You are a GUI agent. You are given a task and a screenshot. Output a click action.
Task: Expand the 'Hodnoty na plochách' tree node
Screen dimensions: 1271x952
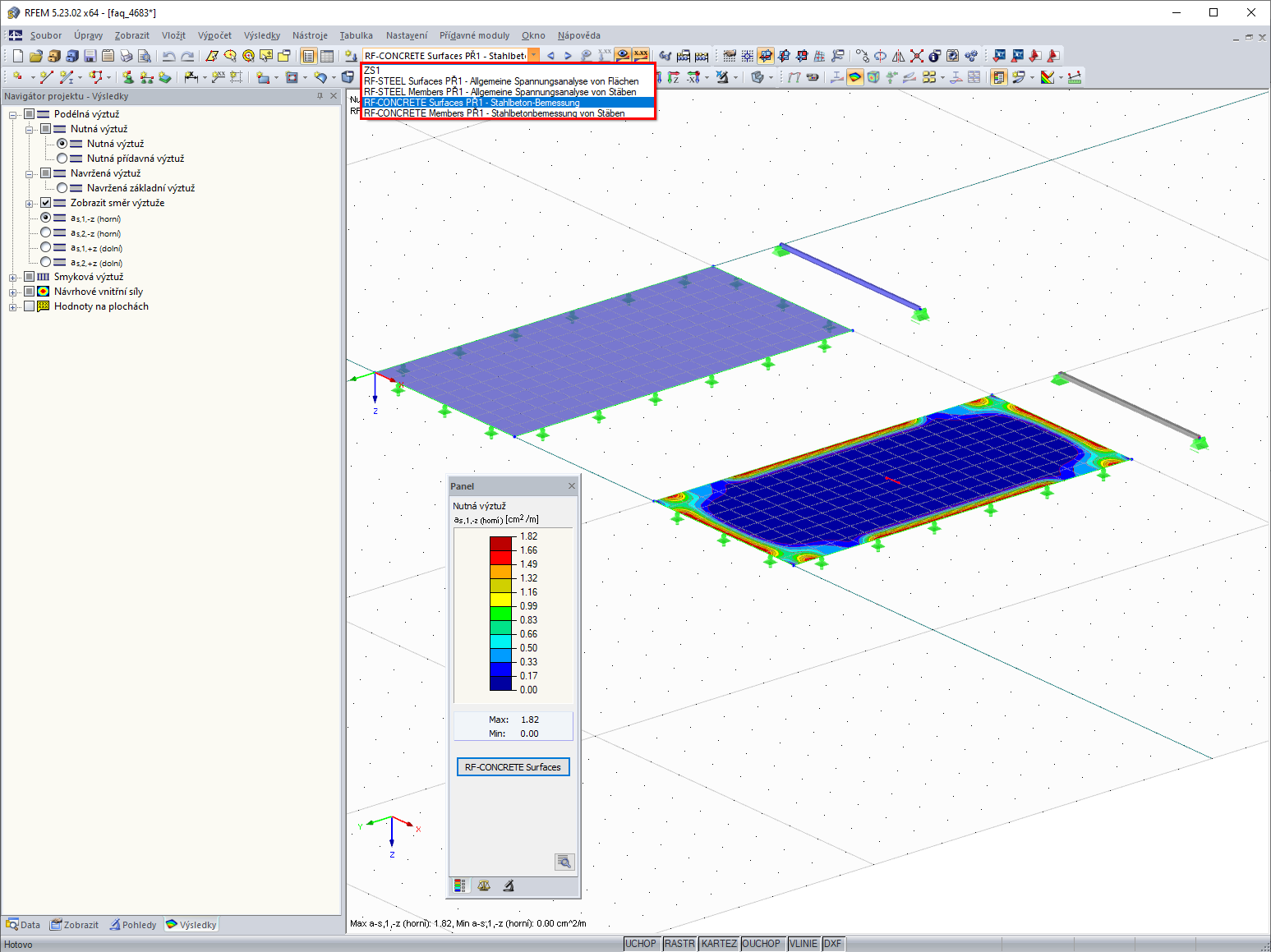tap(12, 307)
